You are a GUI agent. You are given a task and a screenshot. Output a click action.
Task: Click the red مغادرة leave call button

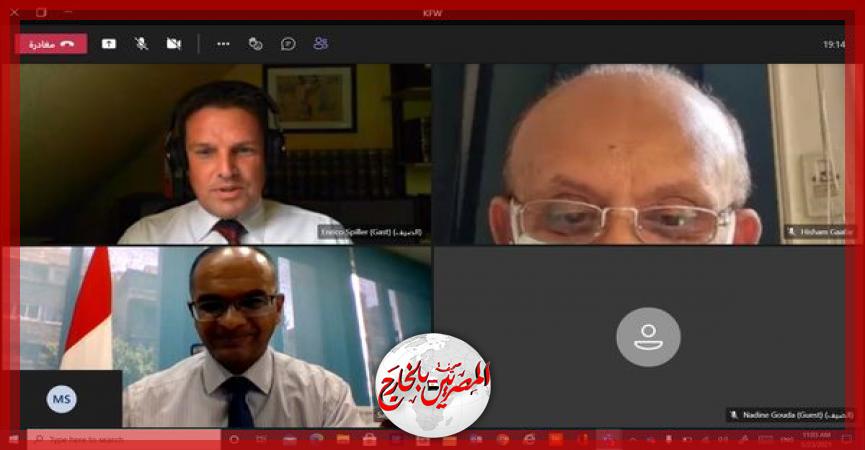(51, 44)
